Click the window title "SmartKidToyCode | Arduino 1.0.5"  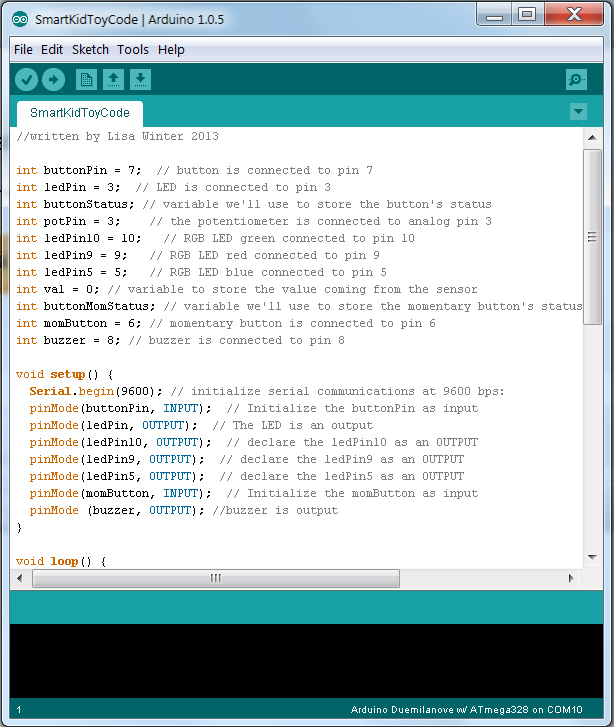click(x=129, y=19)
